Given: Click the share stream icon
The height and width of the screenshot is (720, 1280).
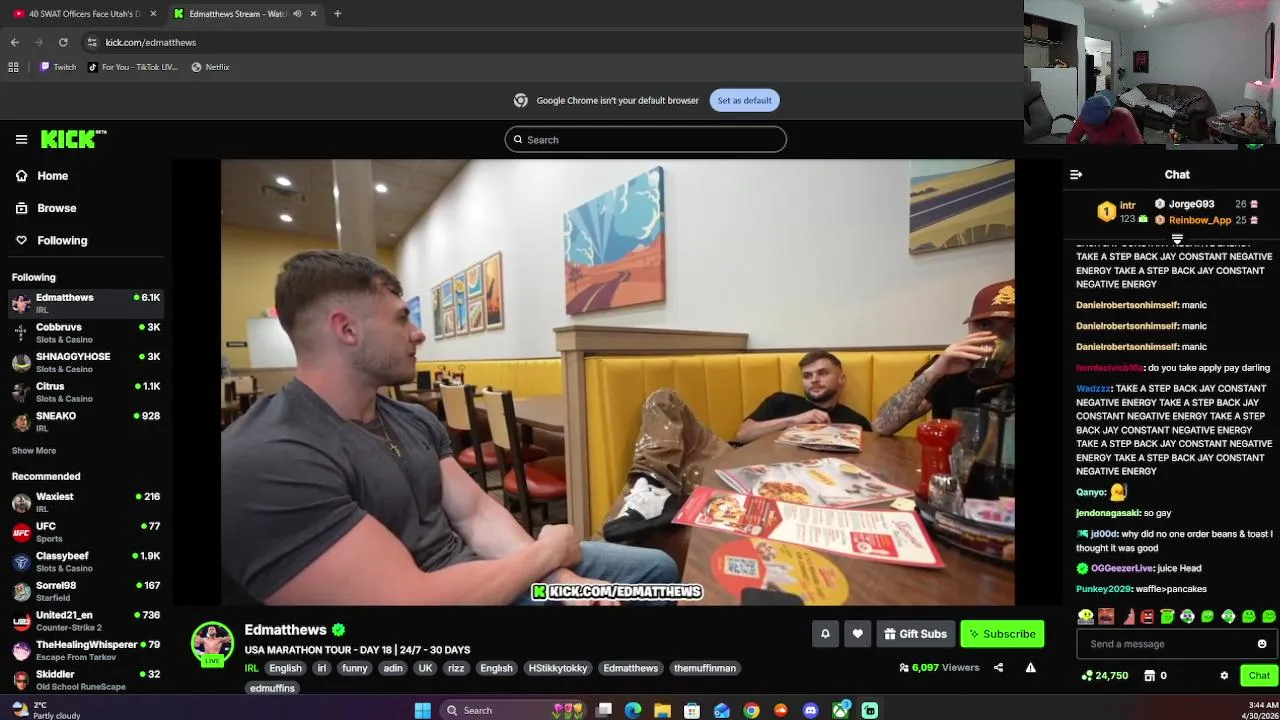Looking at the screenshot, I should [x=998, y=668].
